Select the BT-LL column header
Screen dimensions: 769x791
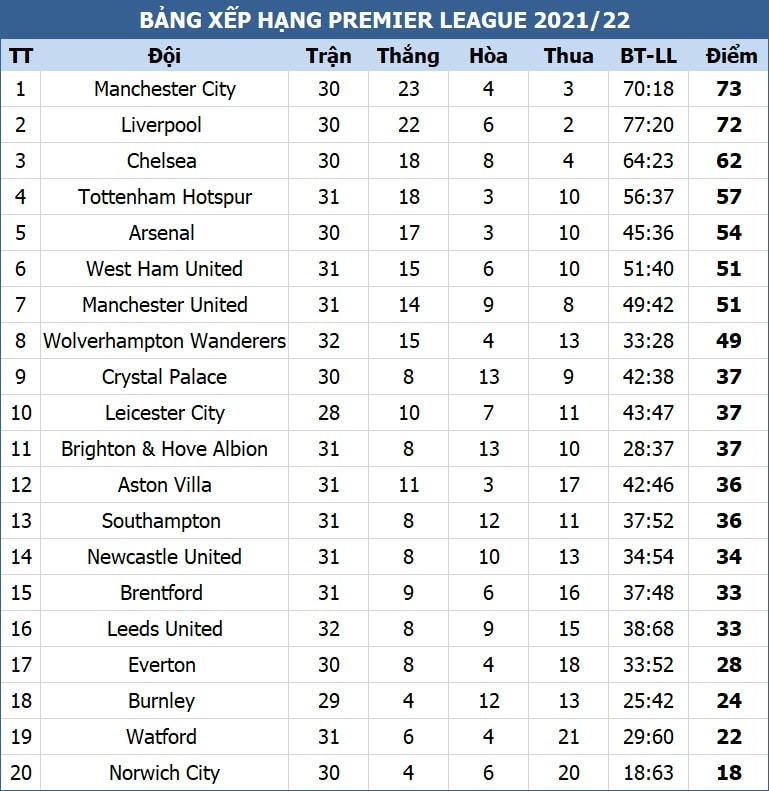click(x=648, y=55)
